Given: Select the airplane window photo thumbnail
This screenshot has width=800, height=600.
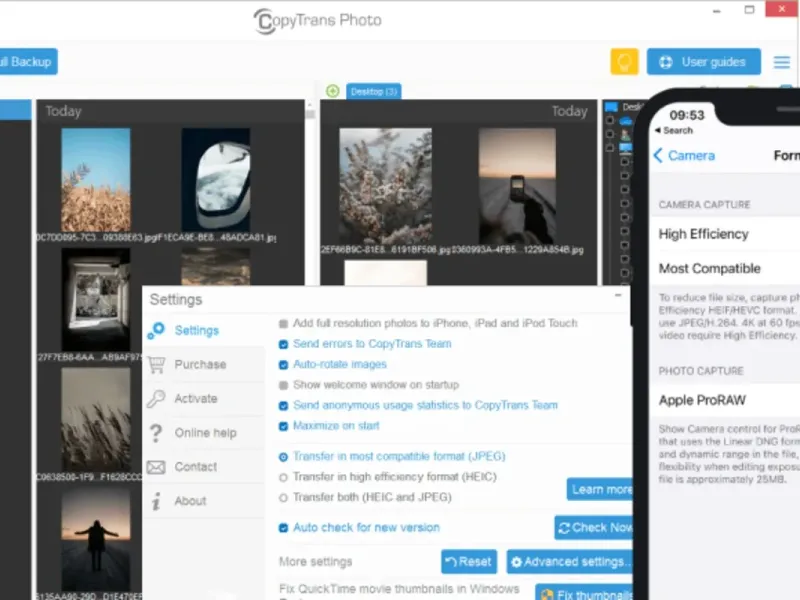Looking at the screenshot, I should click(x=216, y=180).
